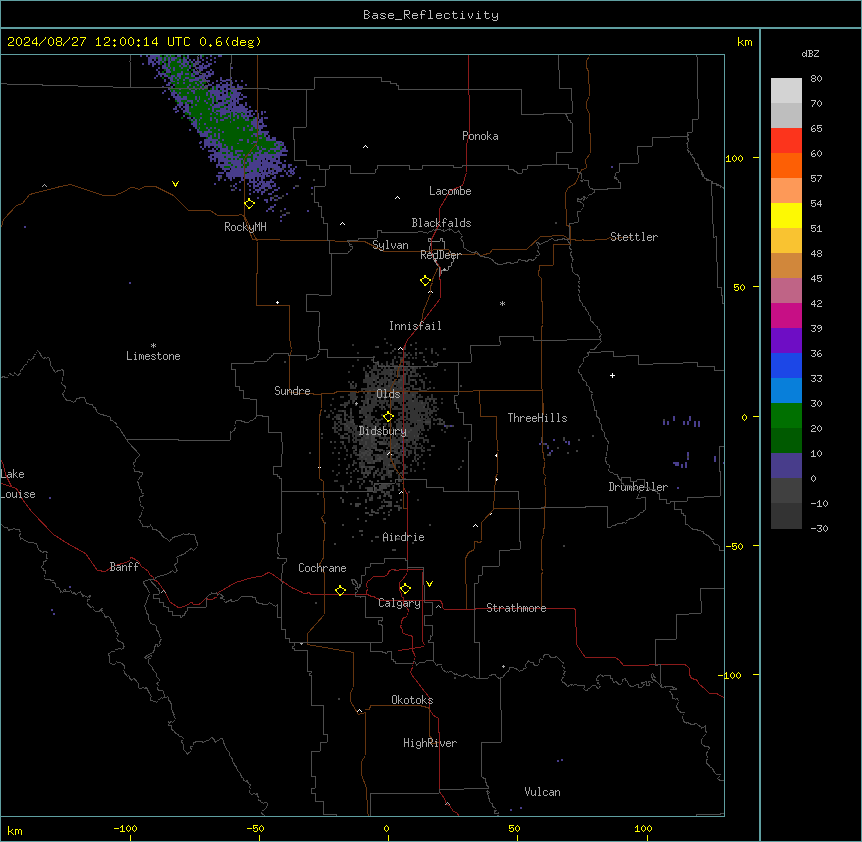The width and height of the screenshot is (862, 842).
Task: Click the green precipitation echo northwest of RockyMH
Action: [x=231, y=129]
